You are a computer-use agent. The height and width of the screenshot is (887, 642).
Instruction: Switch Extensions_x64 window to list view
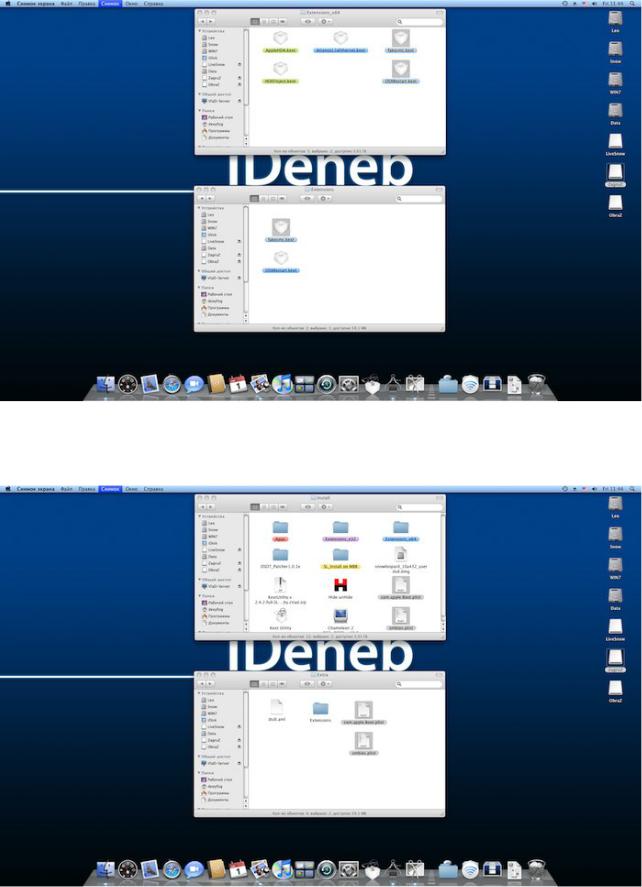click(x=264, y=21)
